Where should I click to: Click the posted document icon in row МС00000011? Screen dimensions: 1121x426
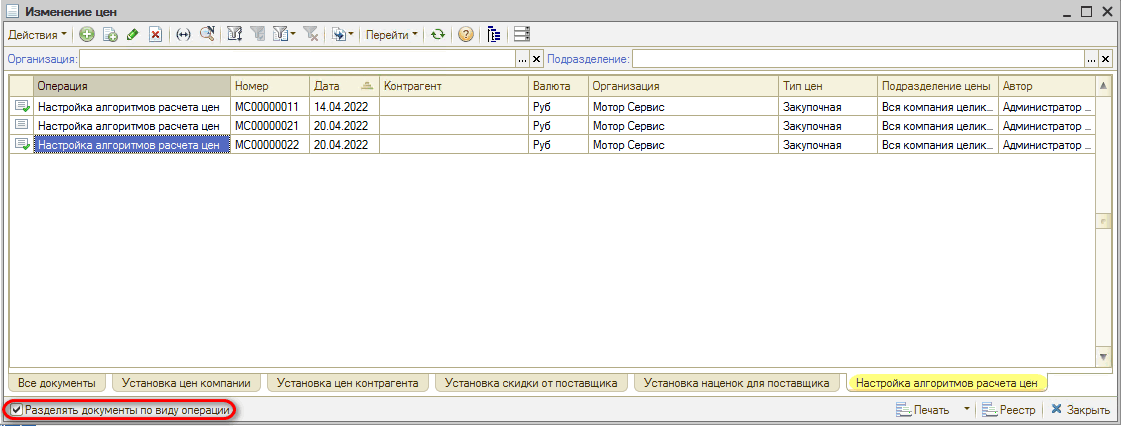tap(22, 107)
